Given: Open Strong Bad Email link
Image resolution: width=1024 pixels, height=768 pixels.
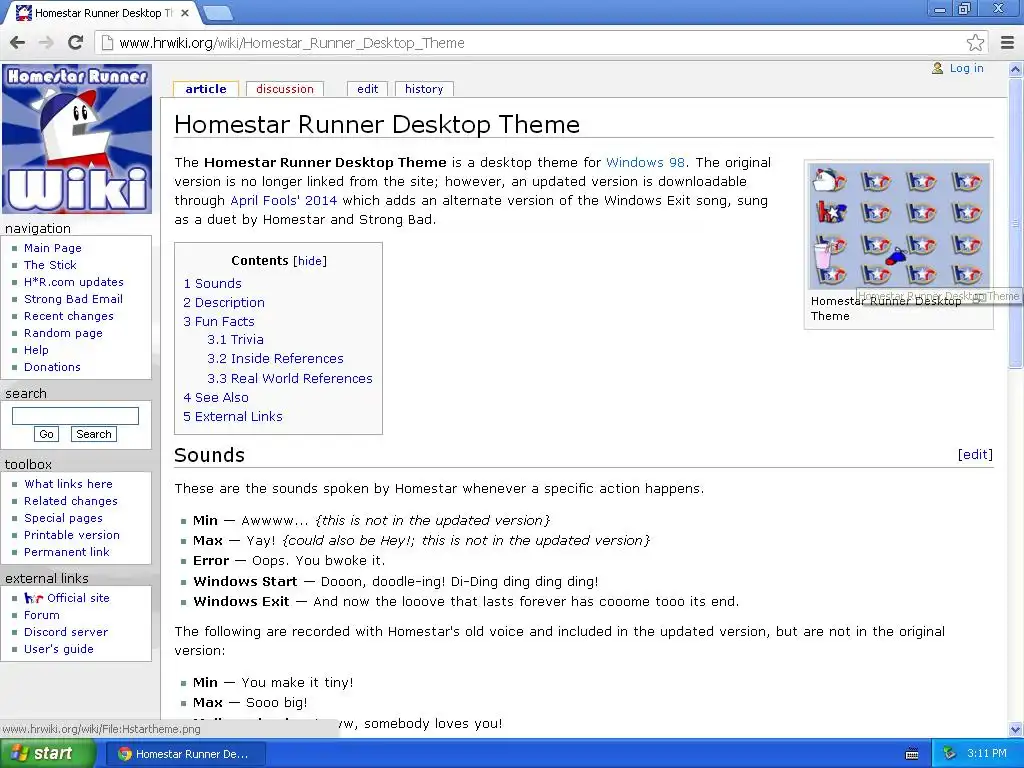Looking at the screenshot, I should 73,299.
